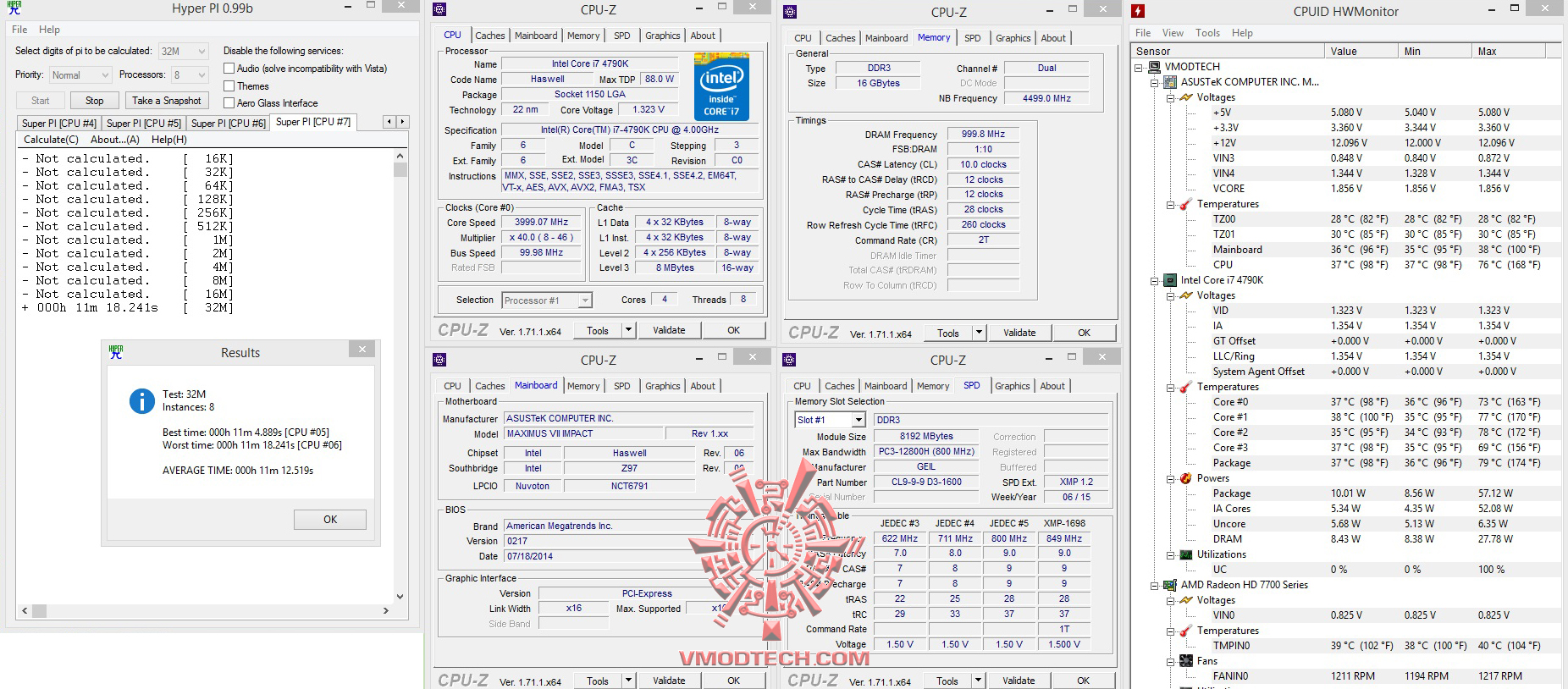
Task: Click the scroll-down arrow of the Super PI log
Action: click(x=400, y=596)
